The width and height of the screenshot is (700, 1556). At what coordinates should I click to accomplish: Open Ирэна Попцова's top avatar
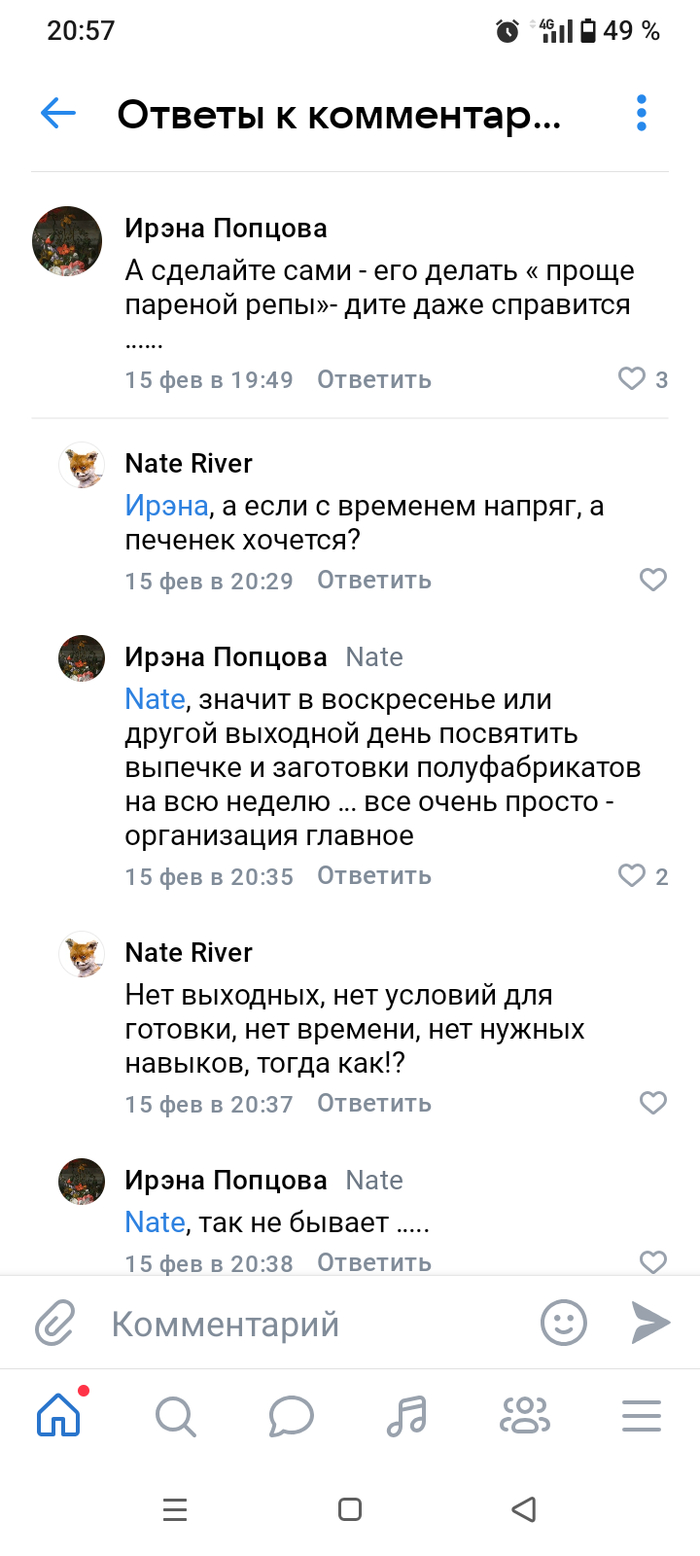(67, 241)
